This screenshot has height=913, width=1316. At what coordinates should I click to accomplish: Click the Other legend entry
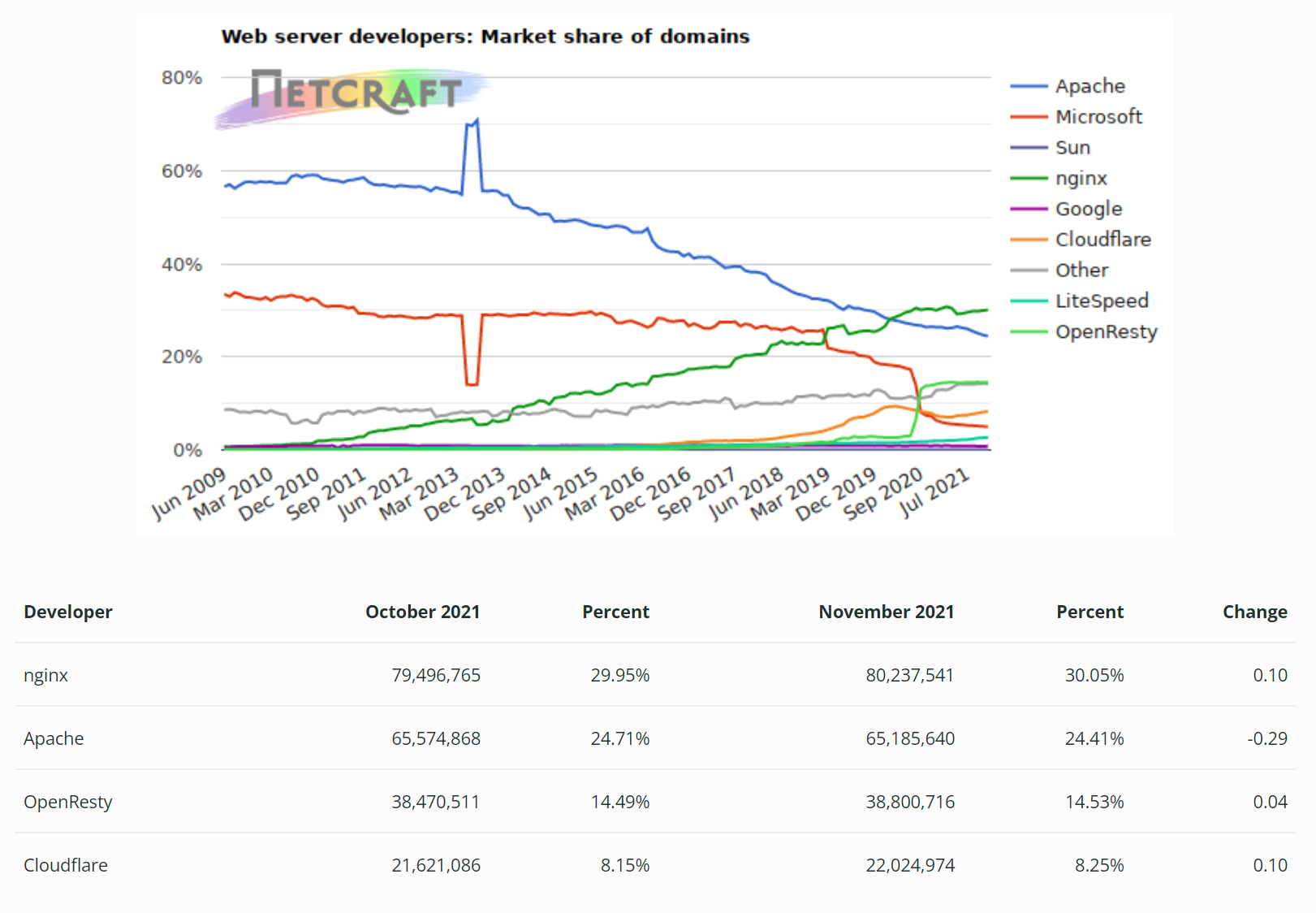click(1059, 270)
